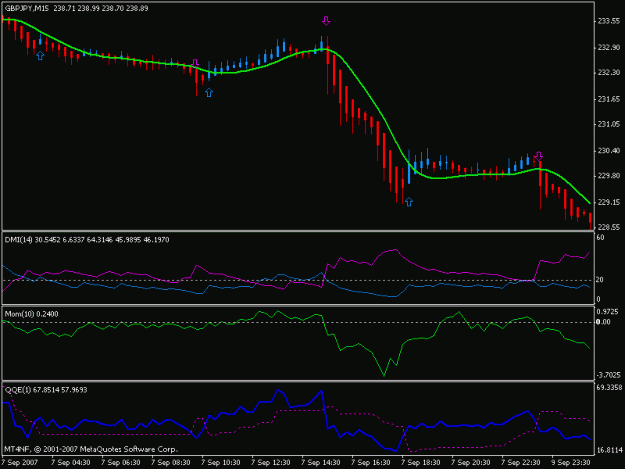Click the GBPJPY,M15 chart title label
Viewport: 625px width, 469px height.
click(27, 8)
